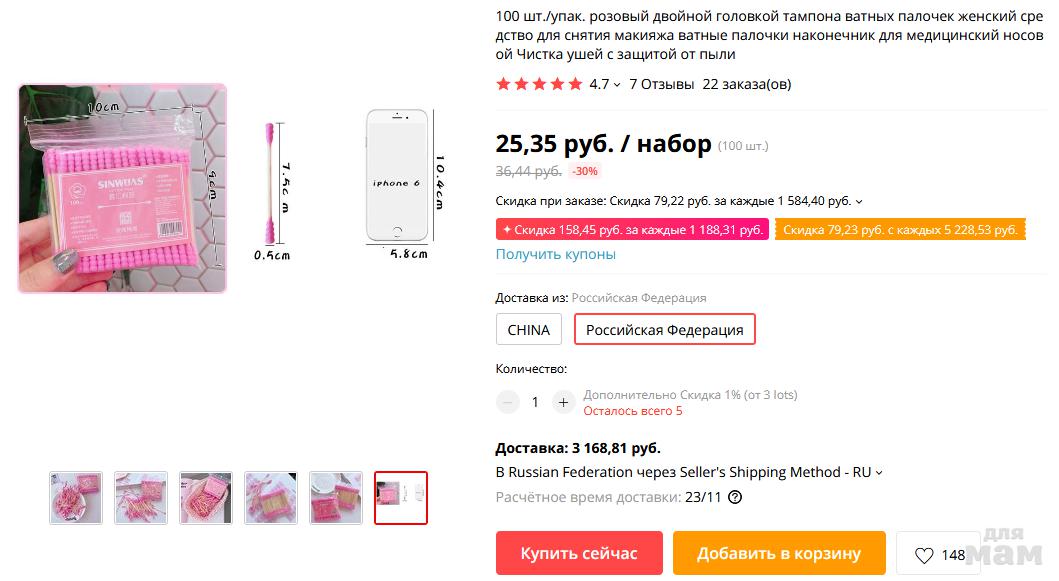Click the quantity input field

535,402
